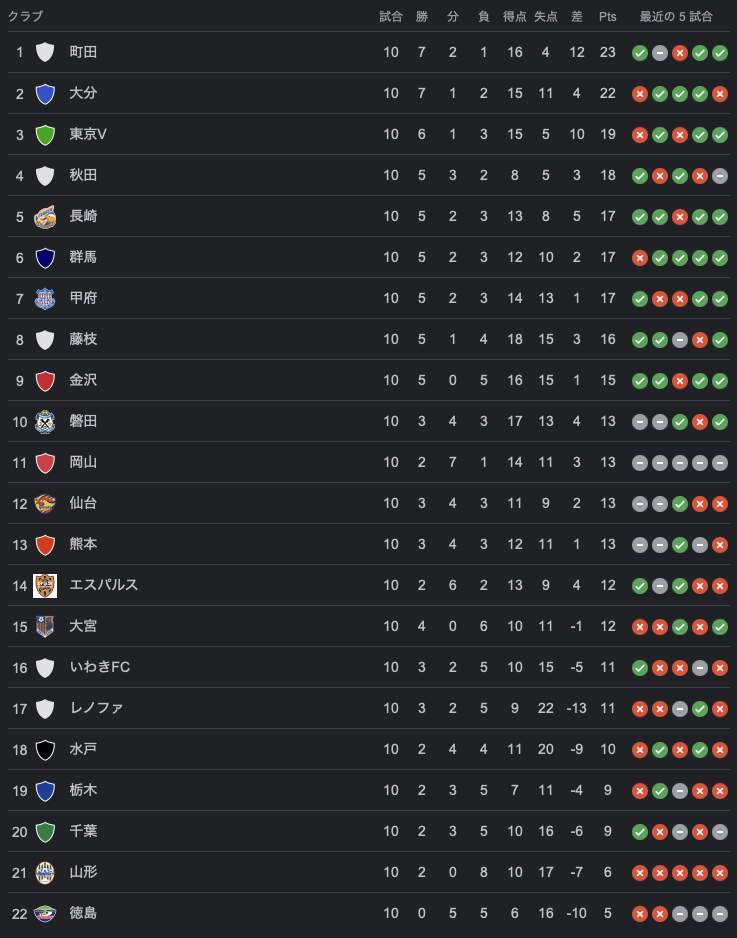Click the 最近の 5 試合 column header
Image resolution: width=737 pixels, height=938 pixels.
point(676,17)
